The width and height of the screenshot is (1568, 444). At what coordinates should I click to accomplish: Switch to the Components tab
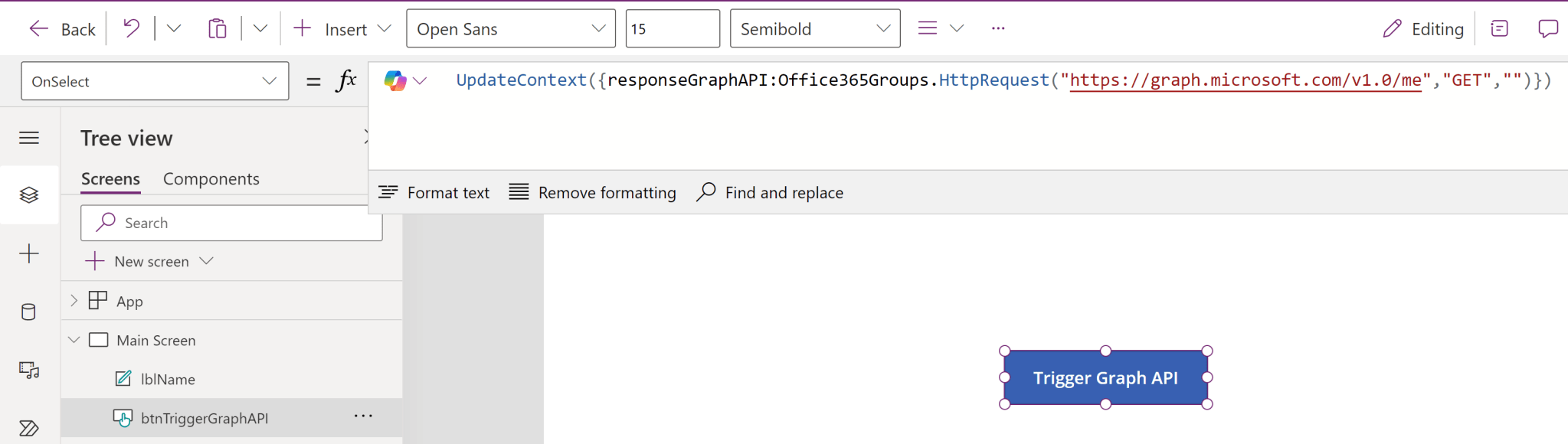[211, 179]
